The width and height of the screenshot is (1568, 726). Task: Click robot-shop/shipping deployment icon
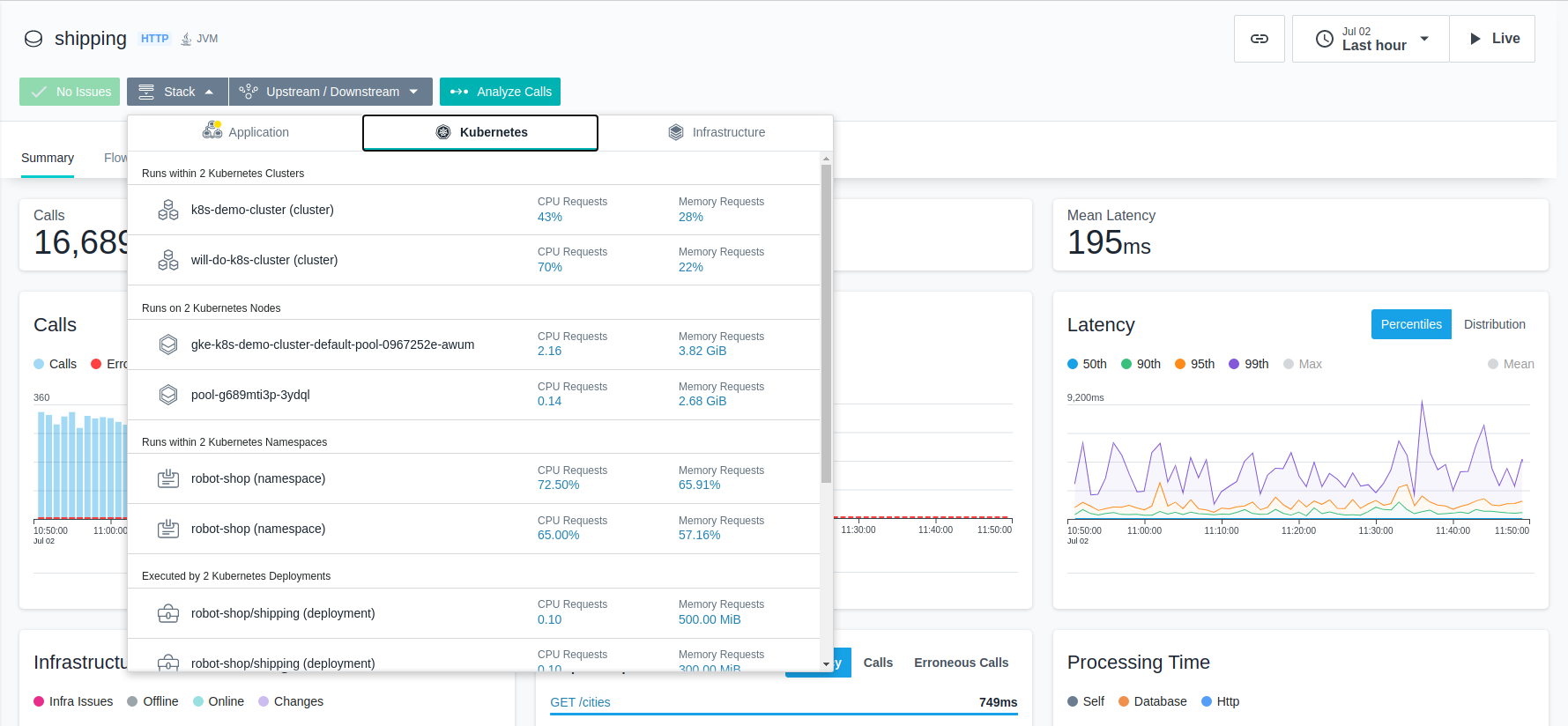168,613
